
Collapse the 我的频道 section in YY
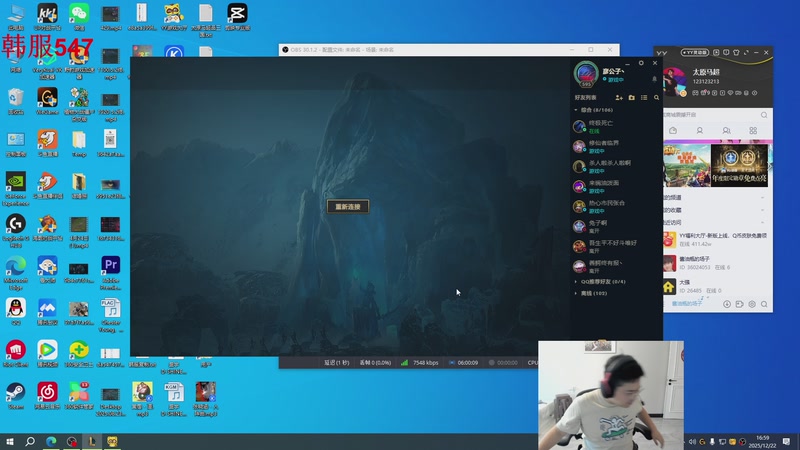(763, 197)
